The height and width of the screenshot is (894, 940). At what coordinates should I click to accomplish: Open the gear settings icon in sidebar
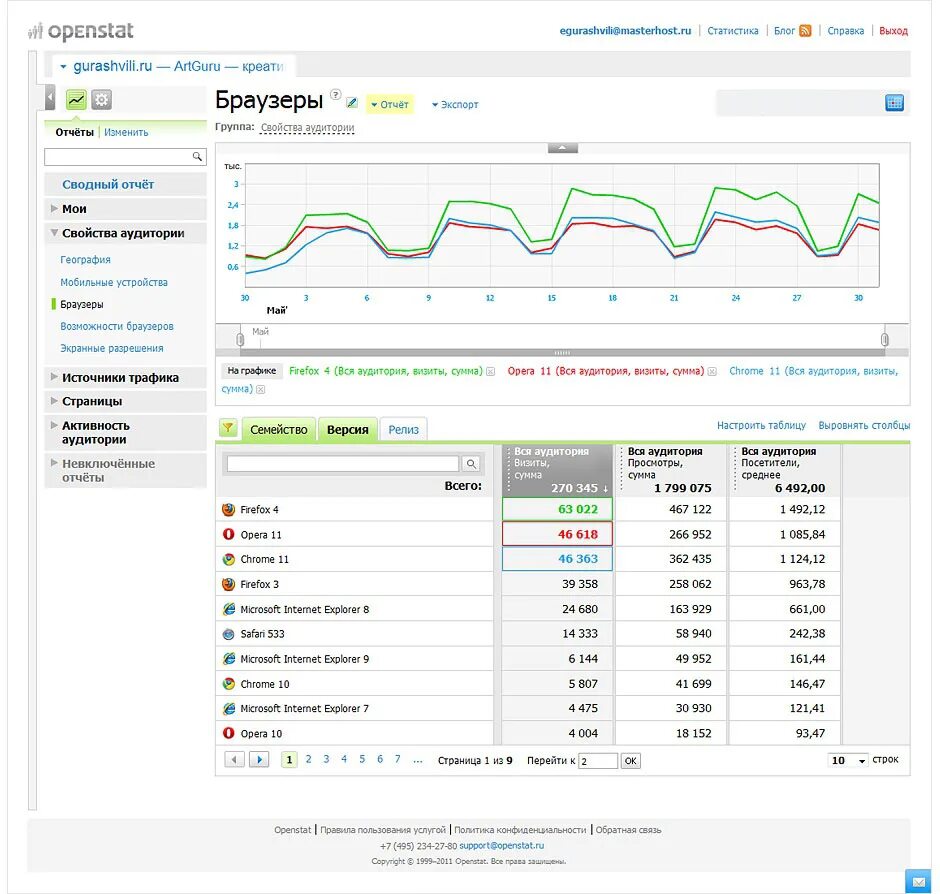pyautogui.click(x=101, y=100)
